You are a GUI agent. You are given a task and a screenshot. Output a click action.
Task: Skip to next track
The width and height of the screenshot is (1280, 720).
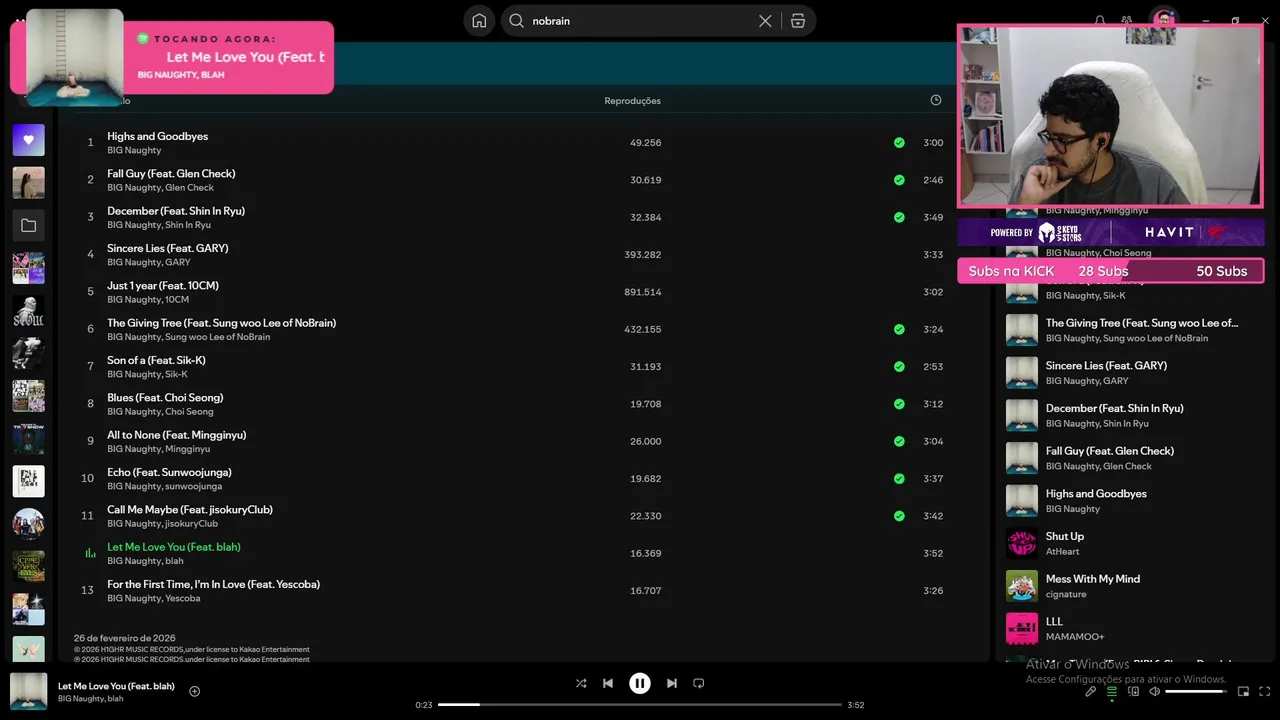(672, 683)
